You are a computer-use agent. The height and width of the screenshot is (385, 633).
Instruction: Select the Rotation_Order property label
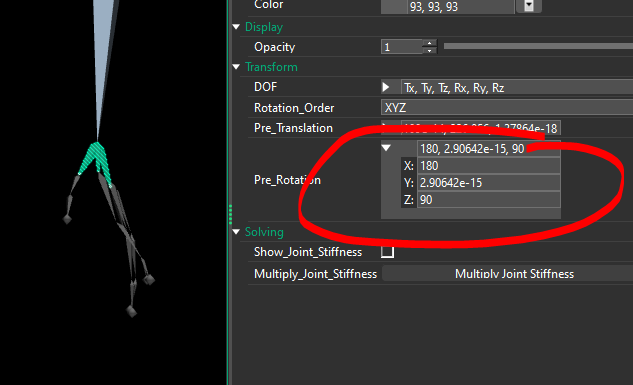coord(294,108)
